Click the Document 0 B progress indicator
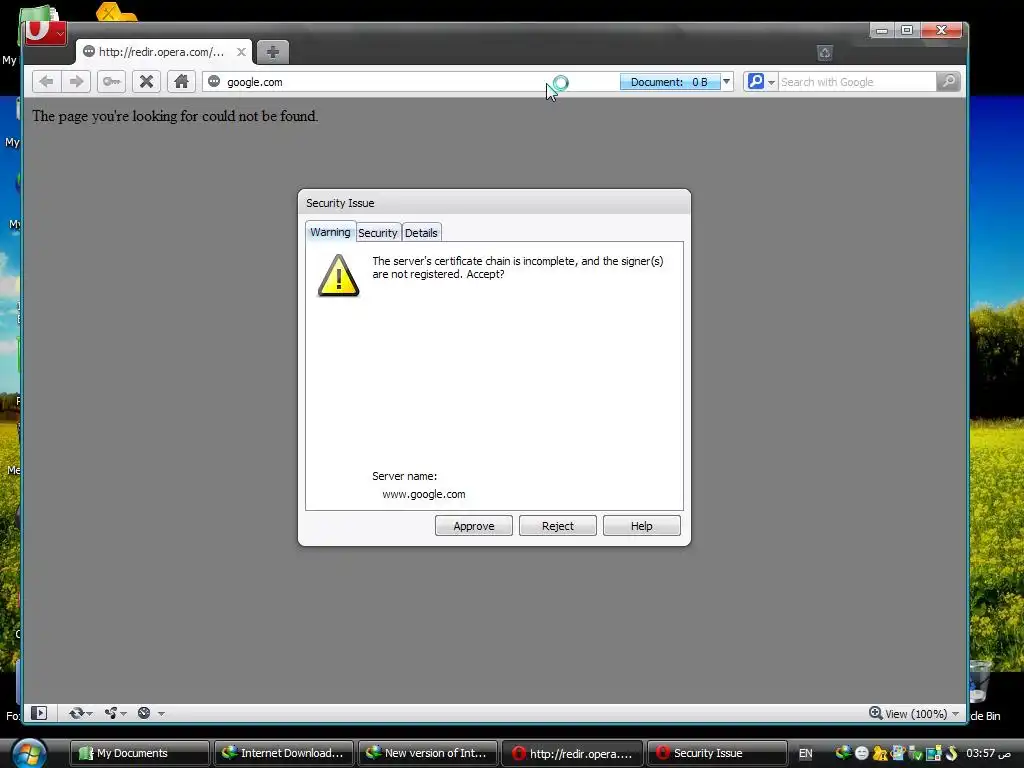Viewport: 1024px width, 768px height. tap(669, 82)
